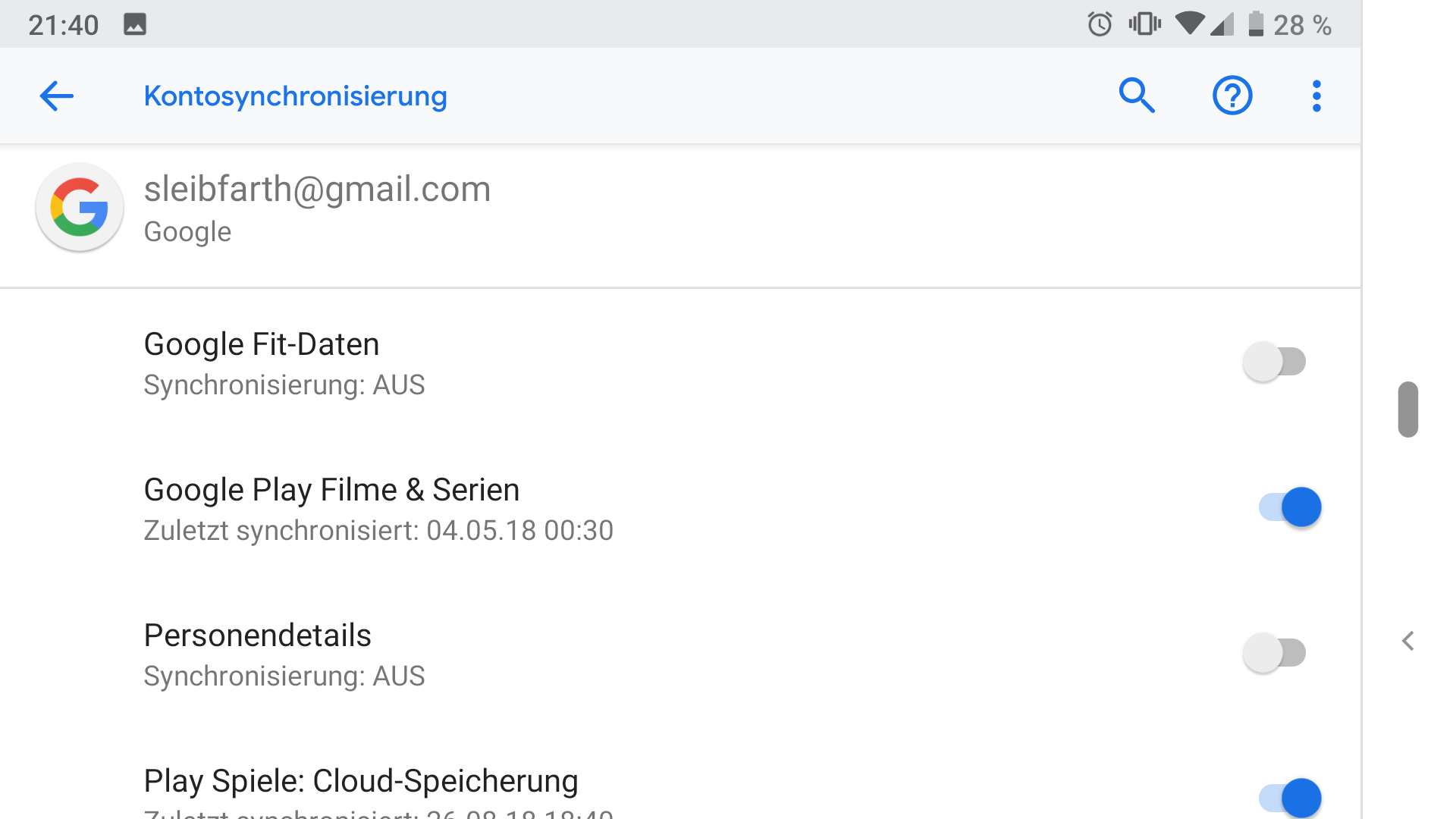Viewport: 1456px width, 819px height.
Task: Click the grey scrollbar handle on the right
Action: click(1408, 409)
